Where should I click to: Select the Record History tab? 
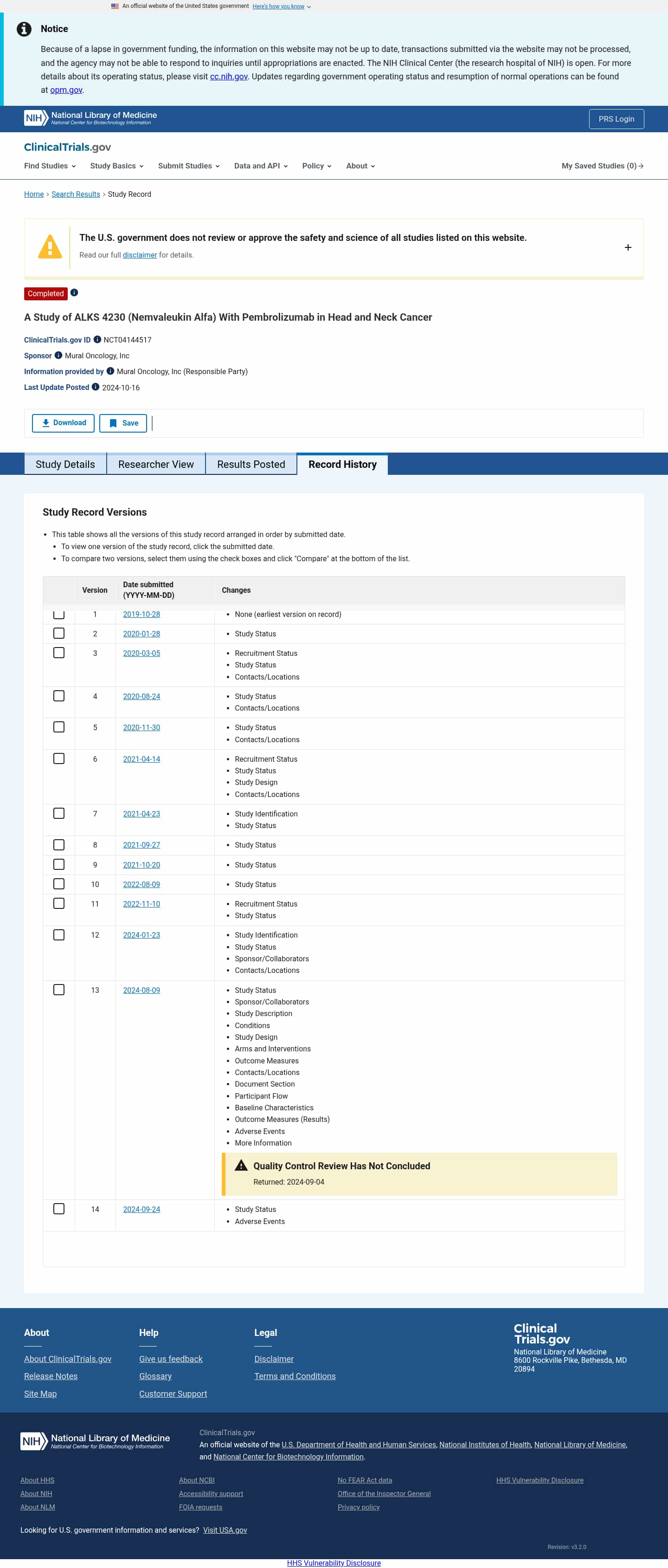342,465
